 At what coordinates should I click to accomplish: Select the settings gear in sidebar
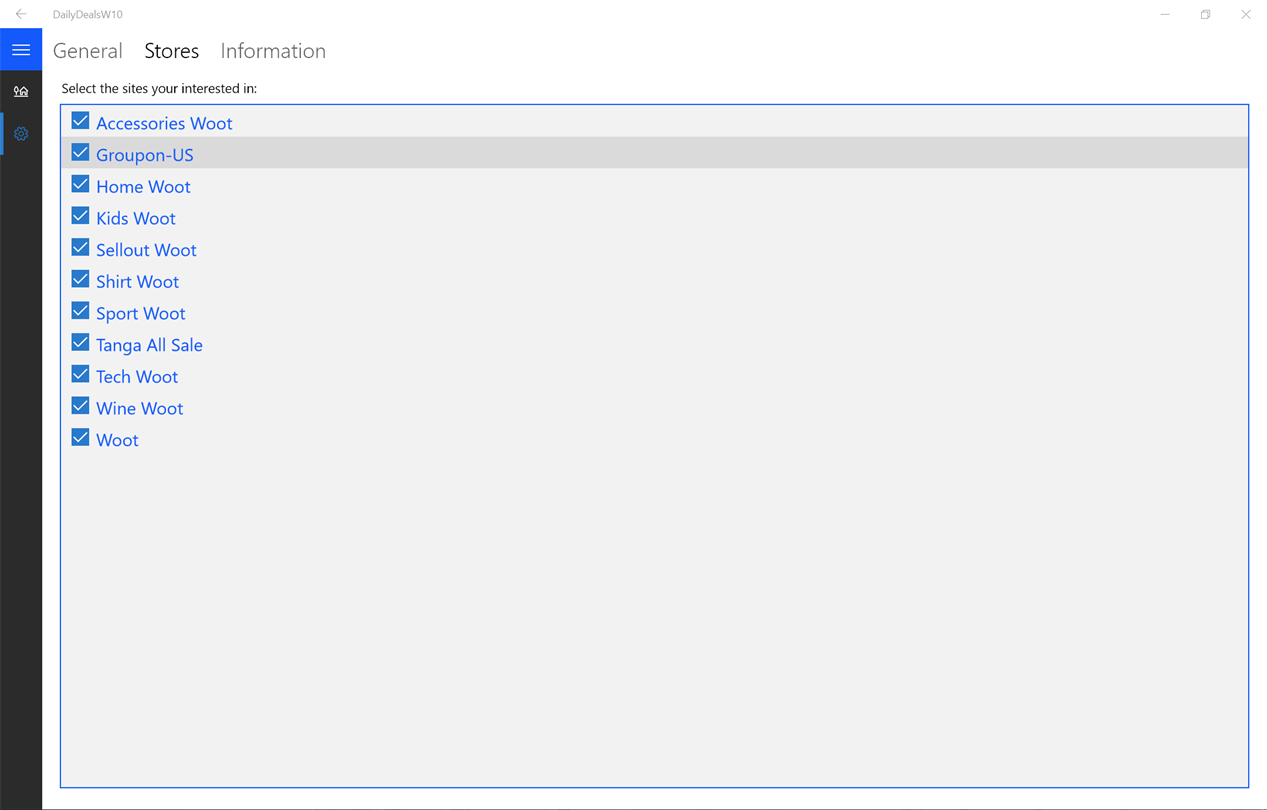21,133
